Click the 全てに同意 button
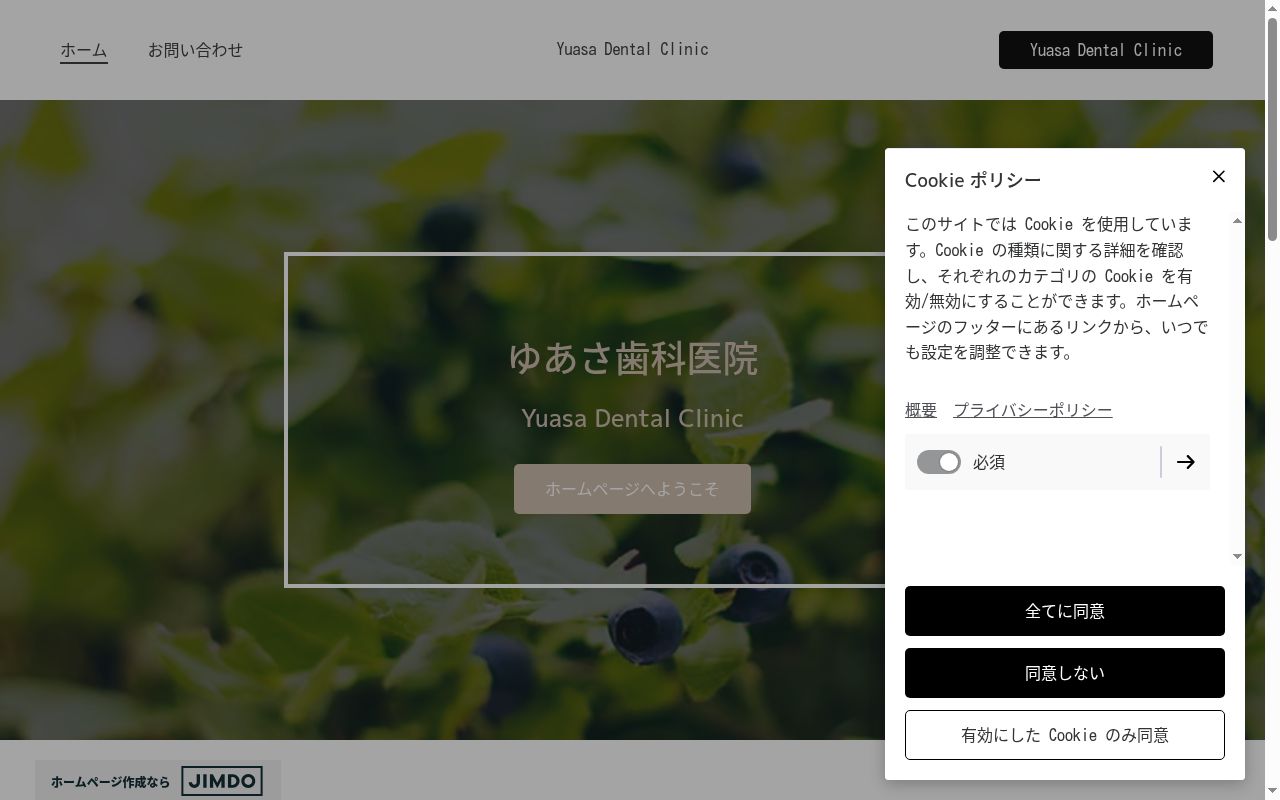The width and height of the screenshot is (1280, 800). click(x=1064, y=611)
